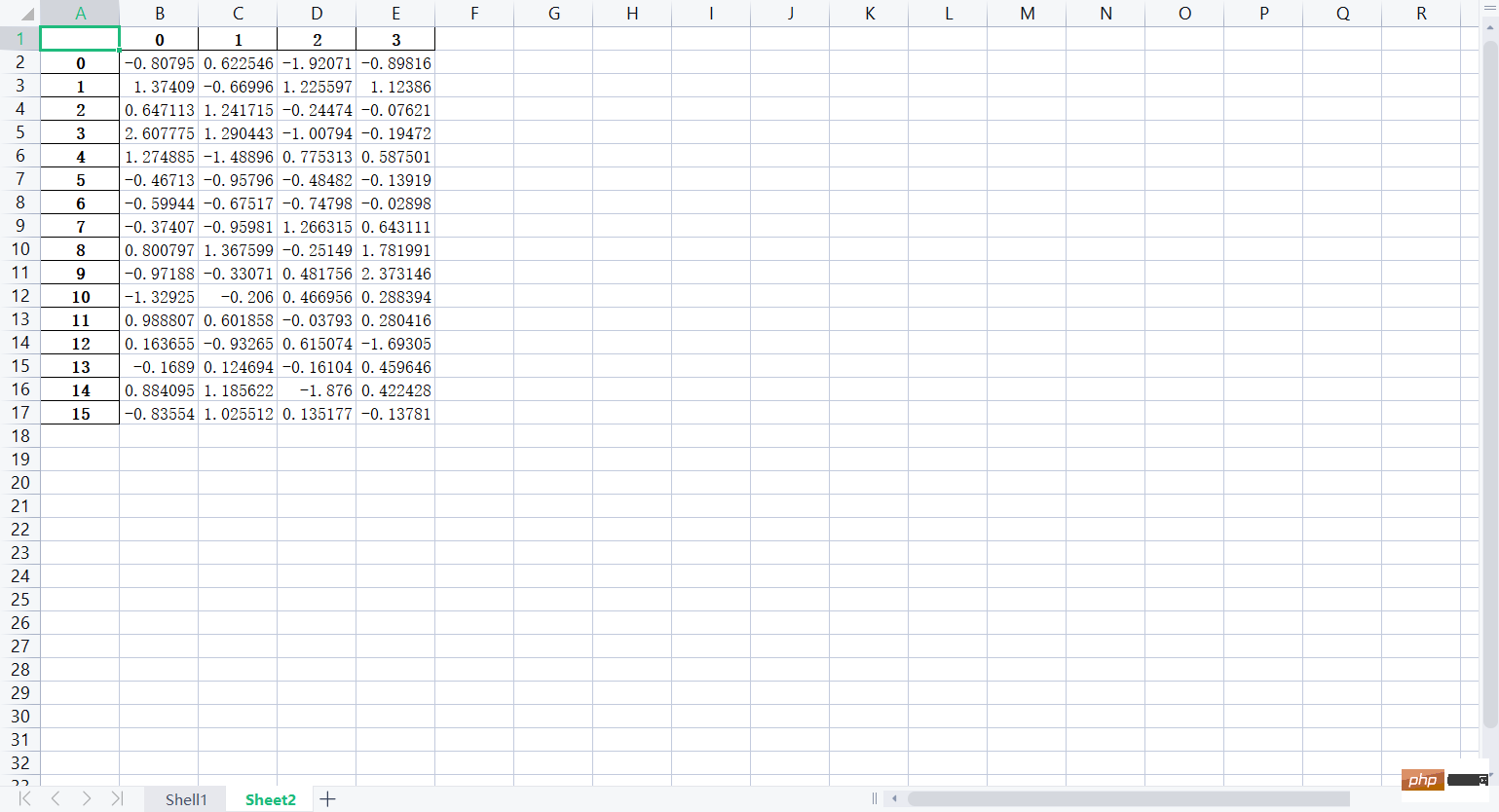
Task: Select row 1 header
Action: 20,39
